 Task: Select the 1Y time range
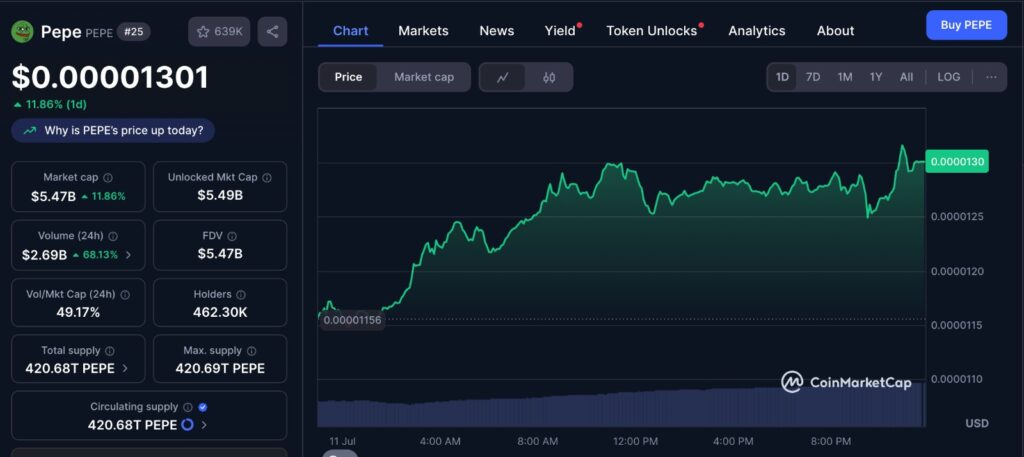876,77
